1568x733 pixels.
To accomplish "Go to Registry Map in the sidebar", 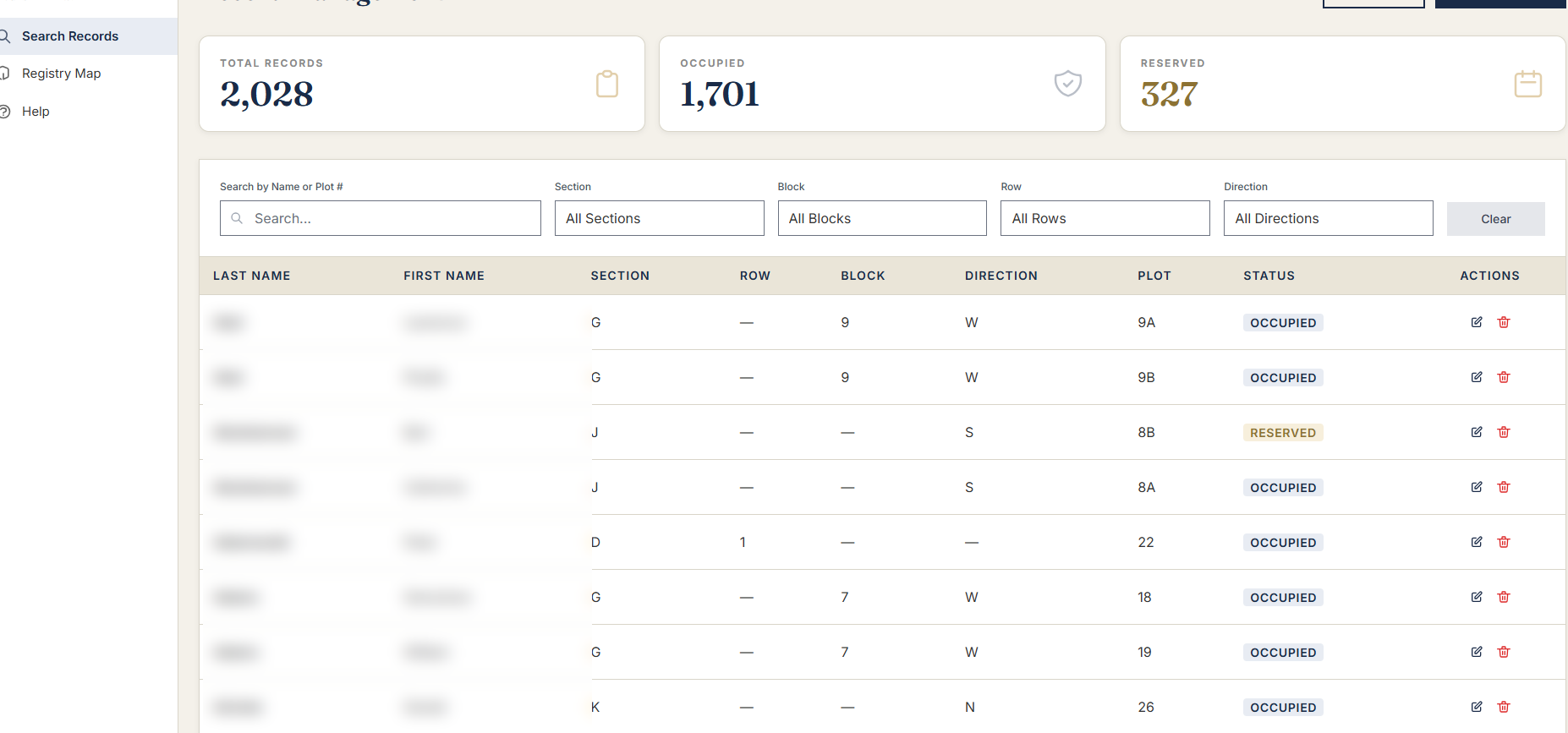I will point(61,74).
